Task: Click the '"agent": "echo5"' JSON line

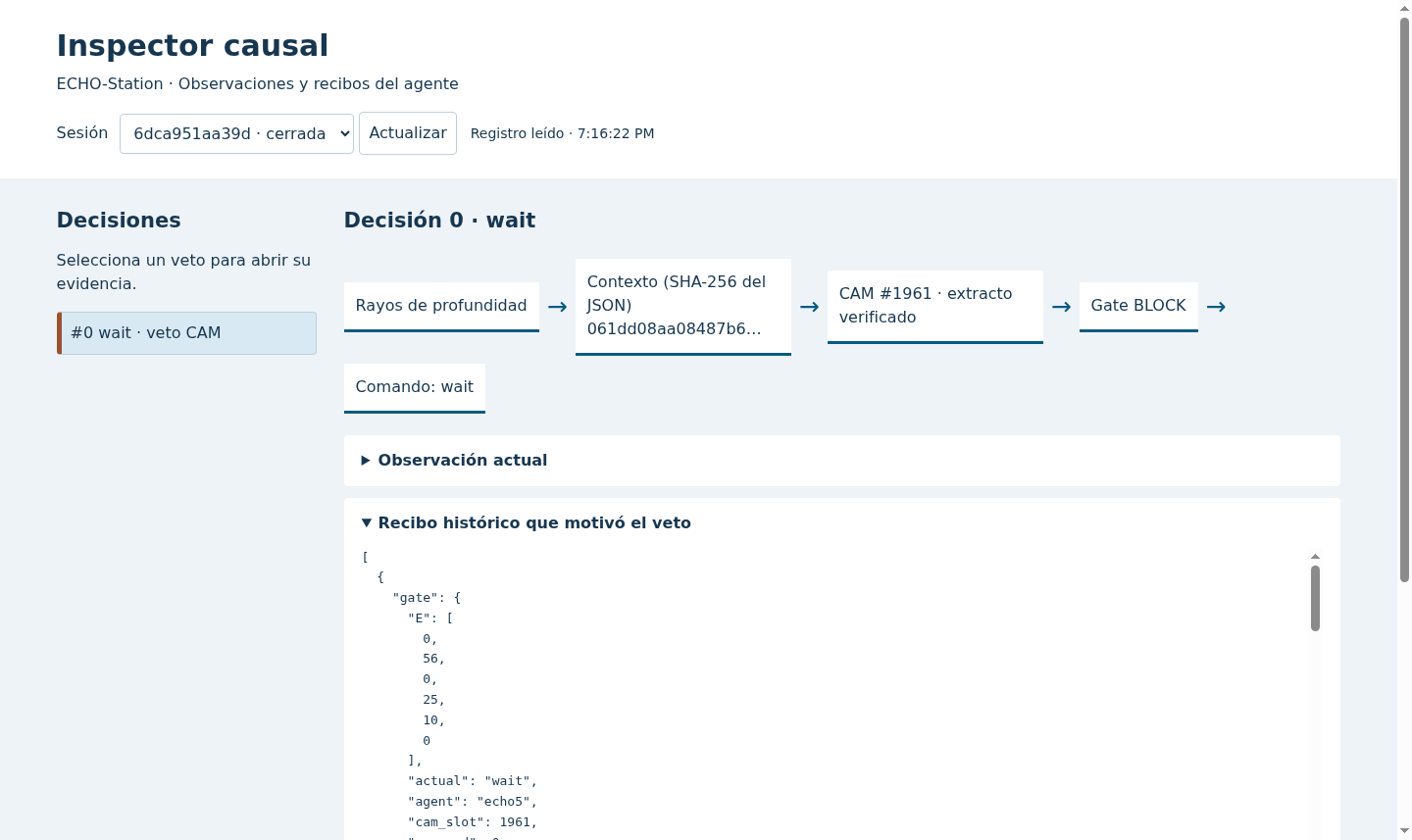Action: point(473,802)
